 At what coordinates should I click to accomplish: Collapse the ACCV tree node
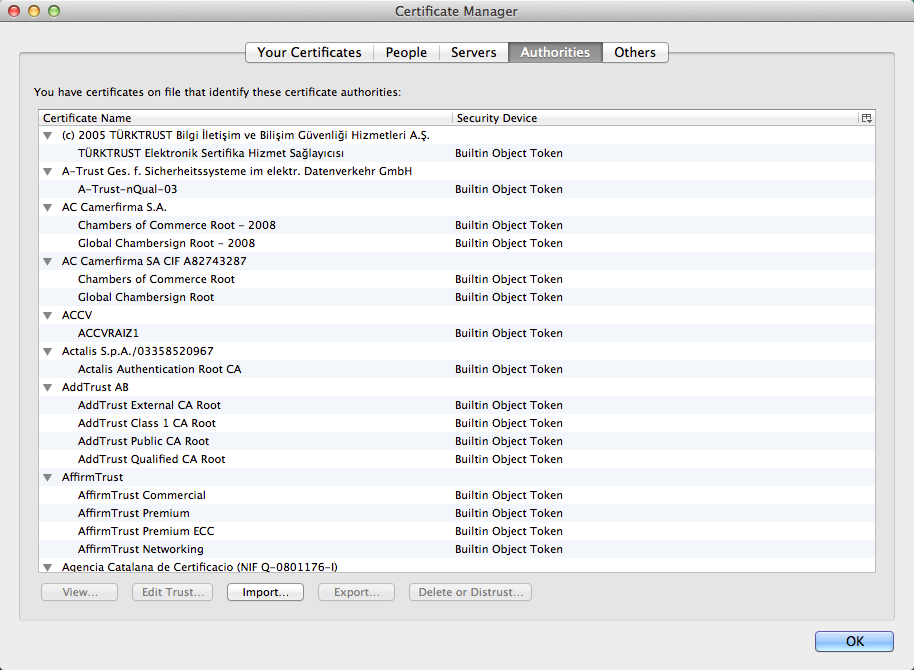coord(47,315)
